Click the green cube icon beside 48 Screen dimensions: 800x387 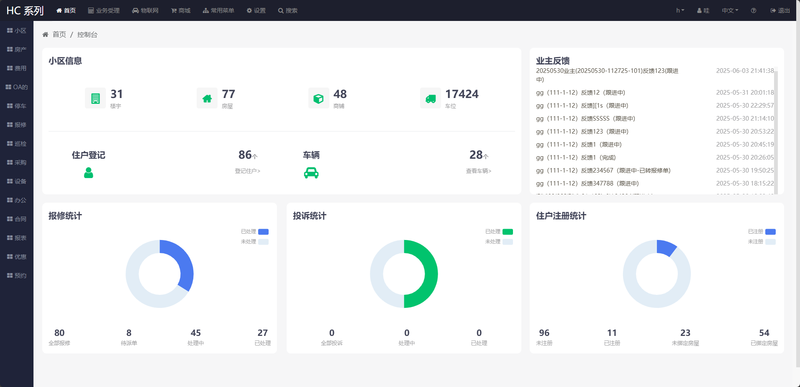(318, 98)
